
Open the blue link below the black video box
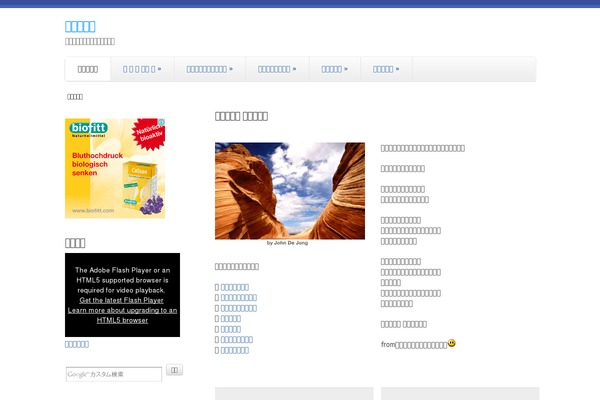click(x=77, y=344)
